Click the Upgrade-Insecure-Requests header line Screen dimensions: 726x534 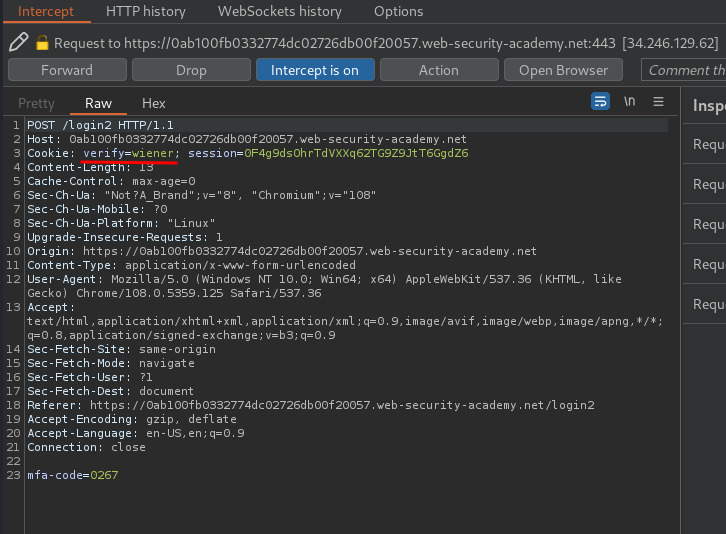coord(125,237)
